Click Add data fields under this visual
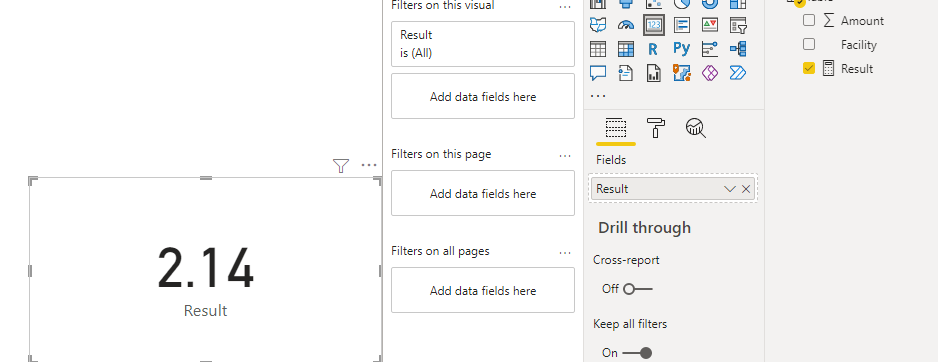Screen dimensions: 938x362 point(483,96)
